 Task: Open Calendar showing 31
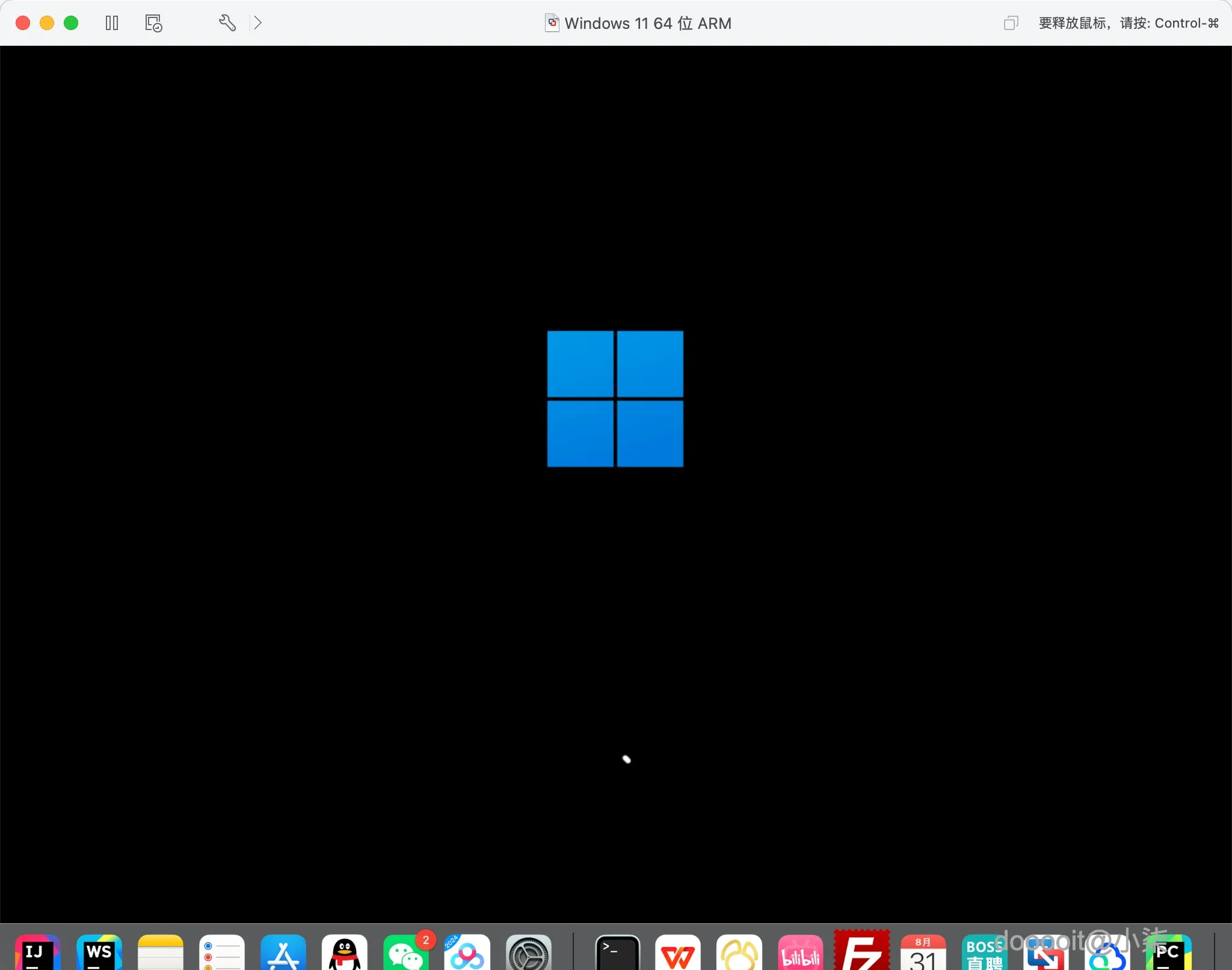(923, 953)
